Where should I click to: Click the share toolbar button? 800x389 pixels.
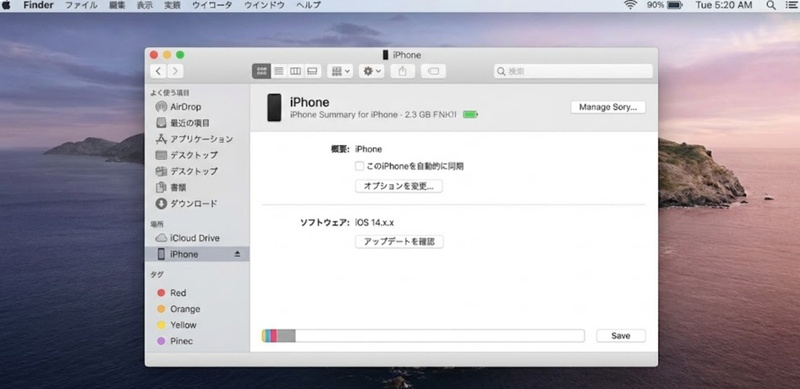pos(403,71)
